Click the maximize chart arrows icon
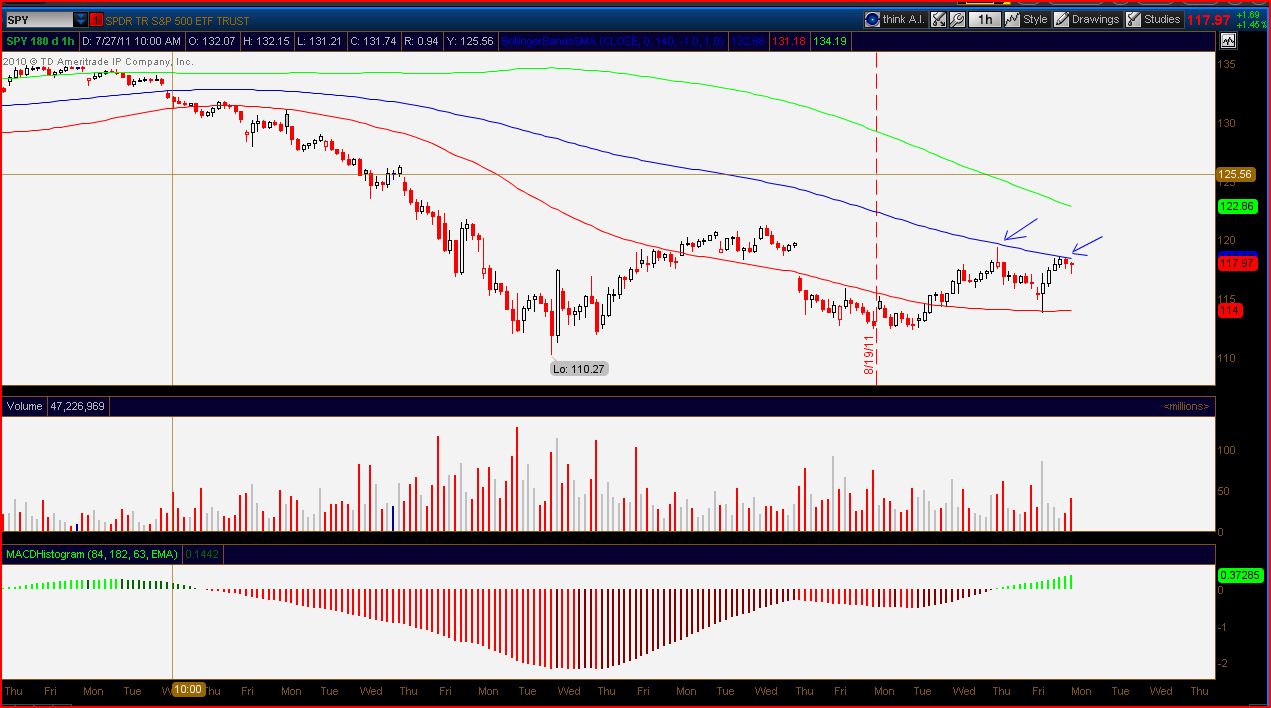 point(938,19)
